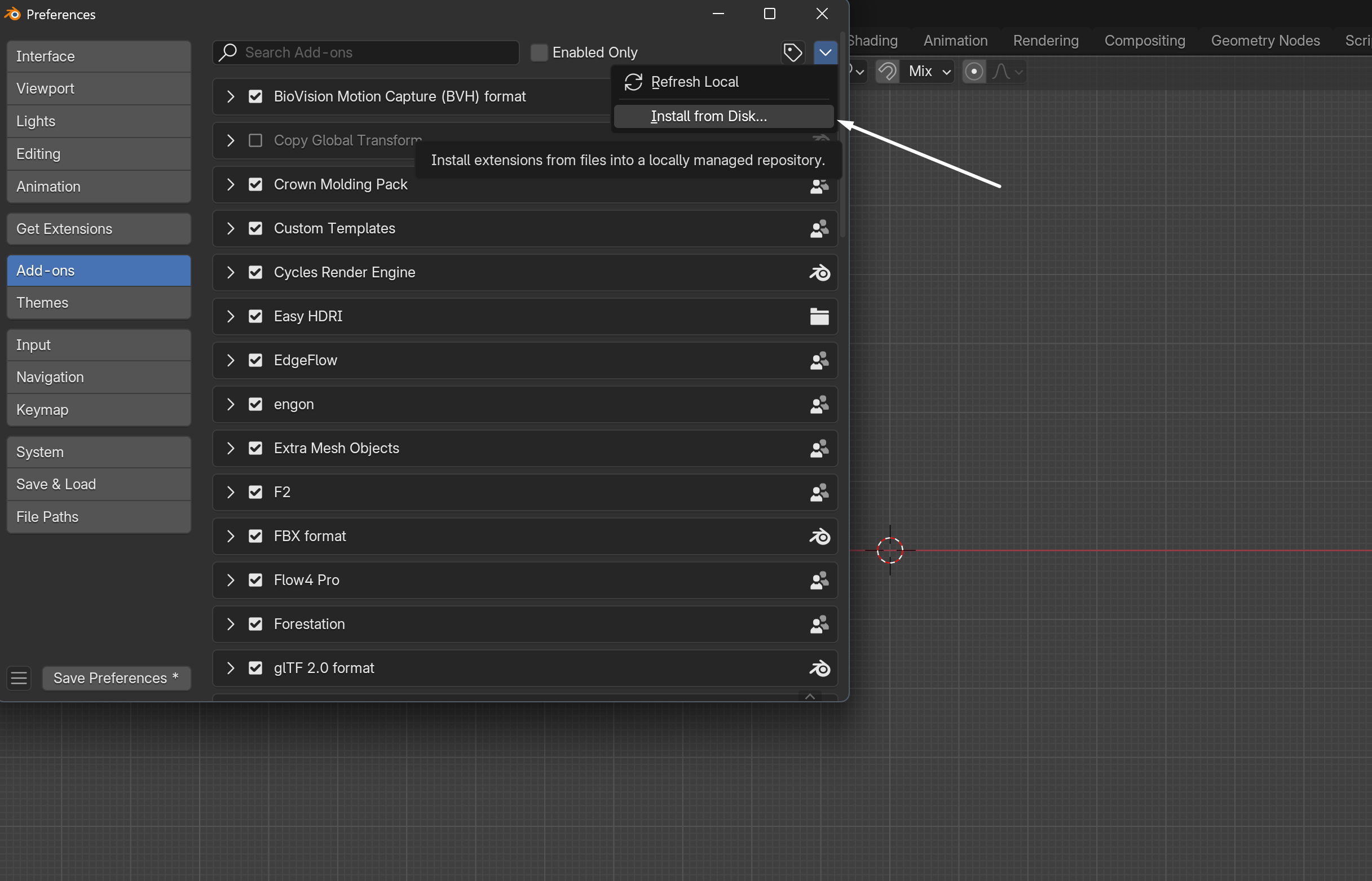Expand Copy Global Transform add-on details
This screenshot has height=881, width=1372.
click(230, 141)
